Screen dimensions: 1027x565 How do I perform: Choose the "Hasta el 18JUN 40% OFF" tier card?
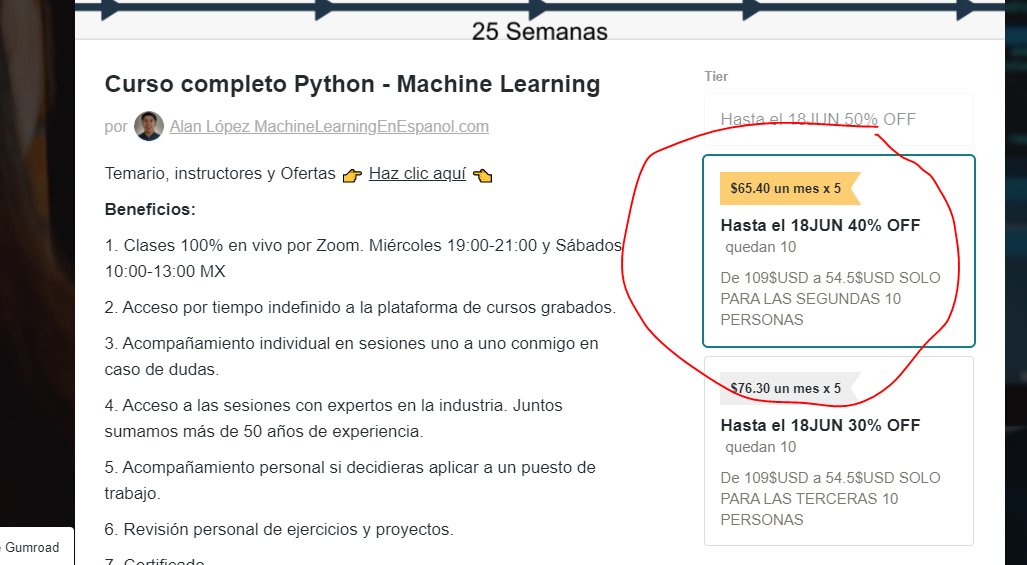838,251
